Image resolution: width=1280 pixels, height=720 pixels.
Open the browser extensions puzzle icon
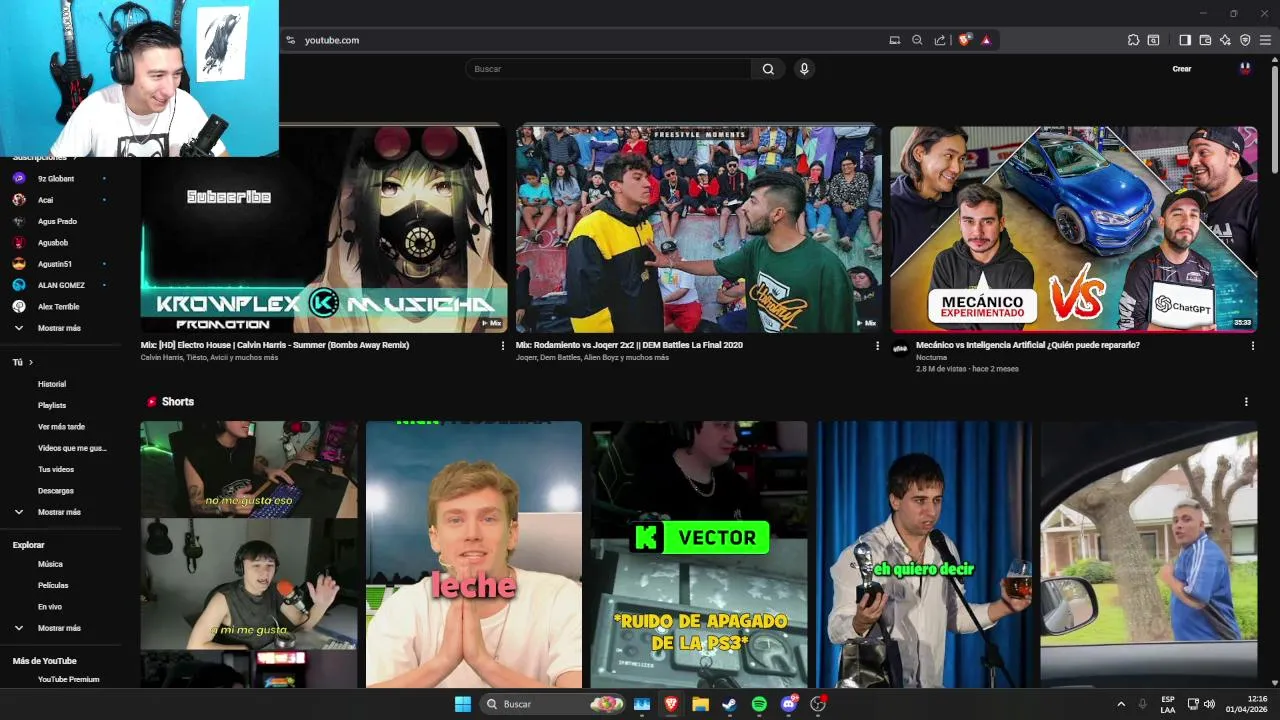coord(1133,40)
